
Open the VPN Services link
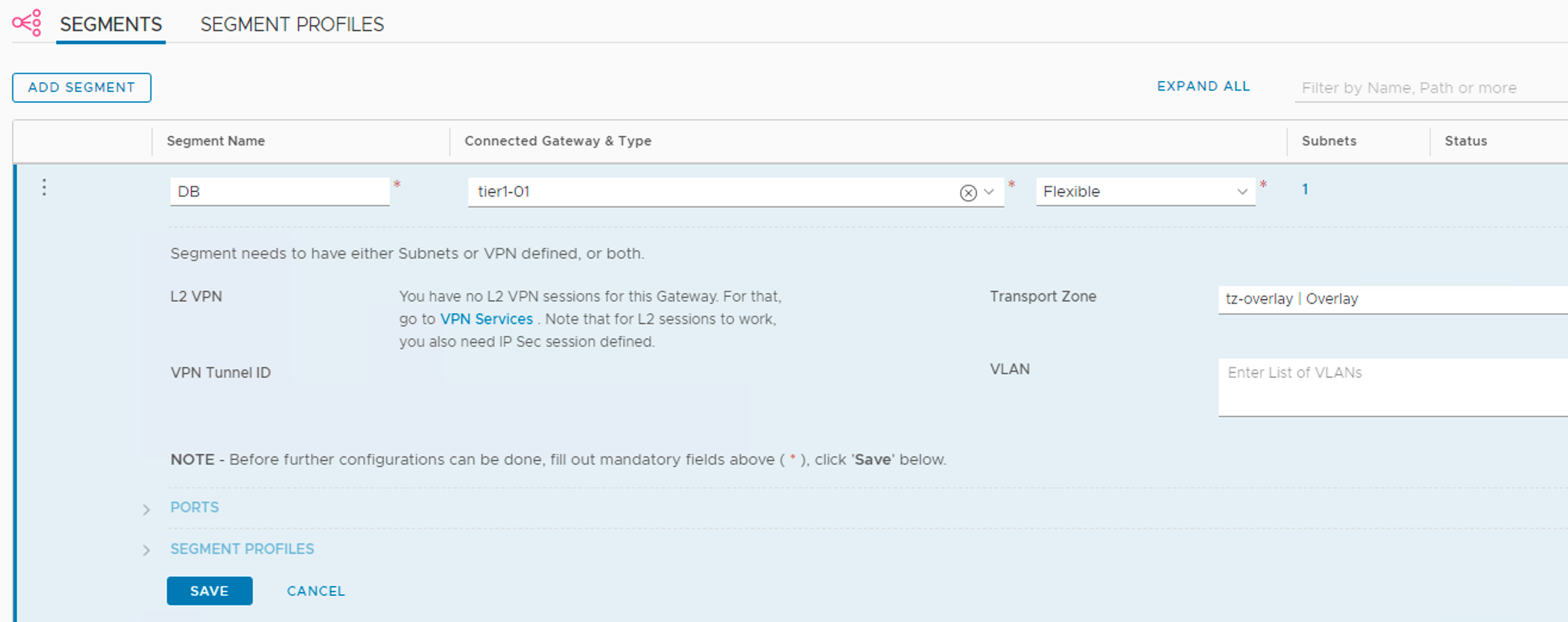point(486,319)
